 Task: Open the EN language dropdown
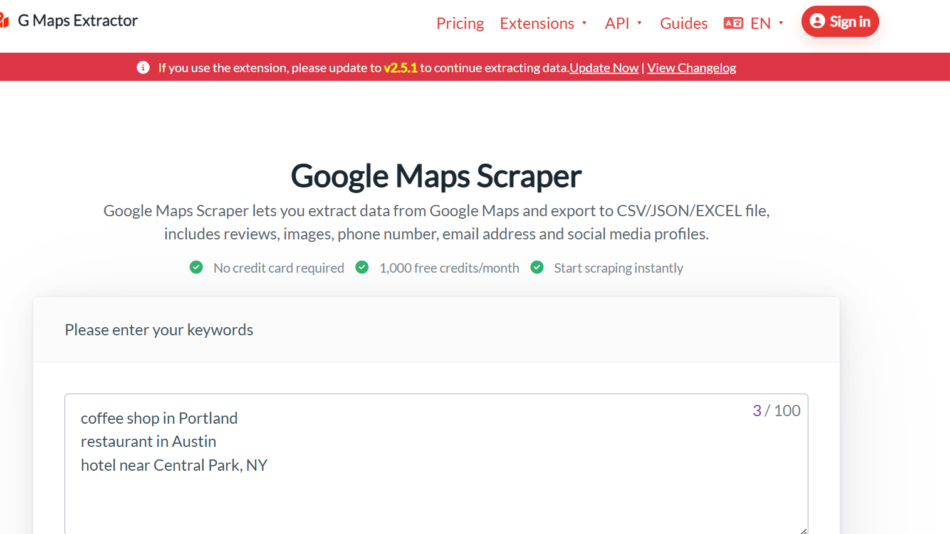coord(766,23)
